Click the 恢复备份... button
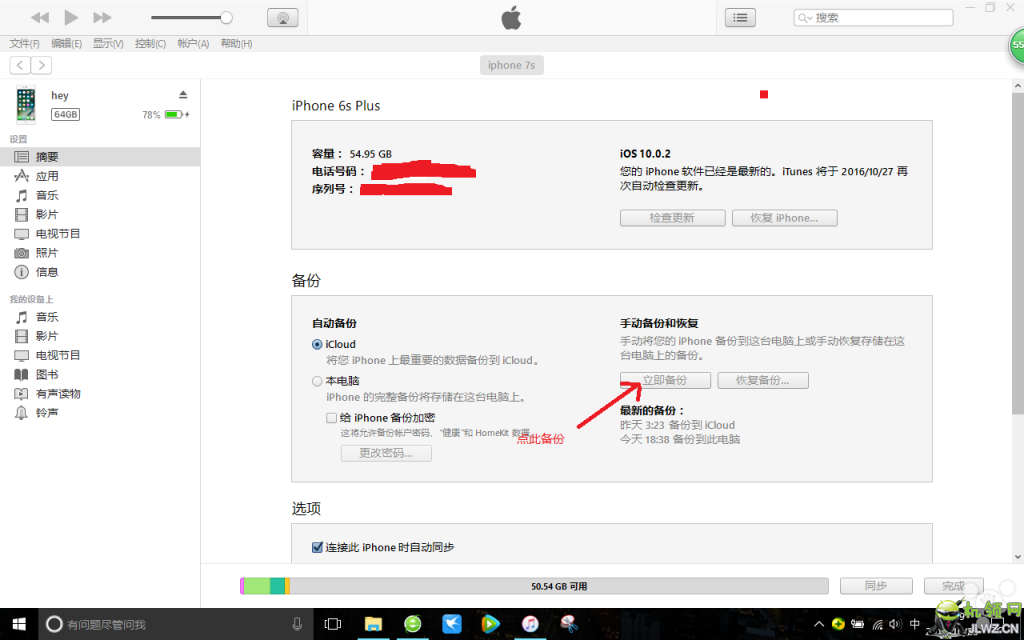 click(763, 380)
